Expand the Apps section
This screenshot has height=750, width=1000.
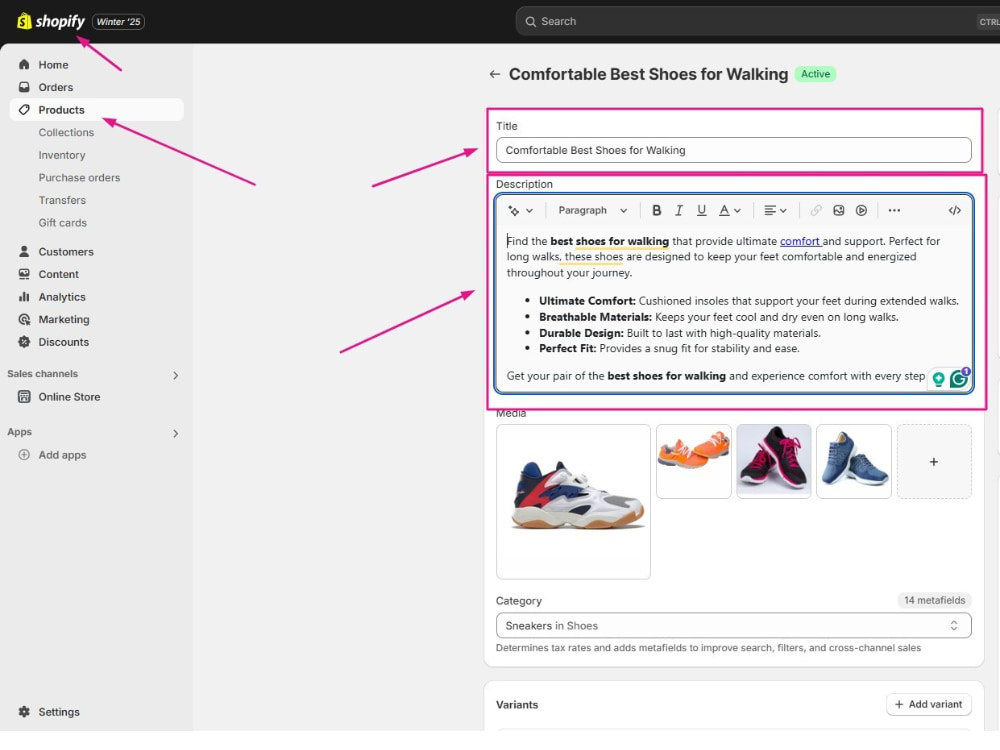[175, 433]
